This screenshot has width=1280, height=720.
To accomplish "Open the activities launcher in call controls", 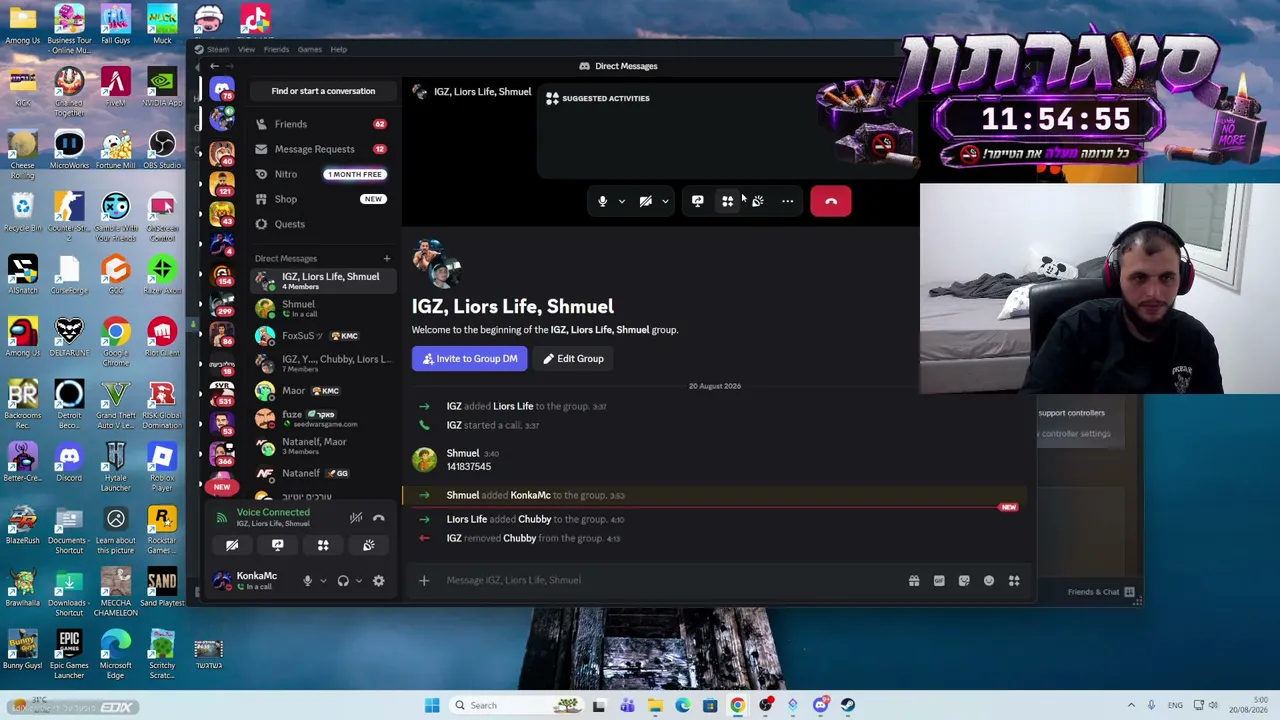I will [728, 201].
